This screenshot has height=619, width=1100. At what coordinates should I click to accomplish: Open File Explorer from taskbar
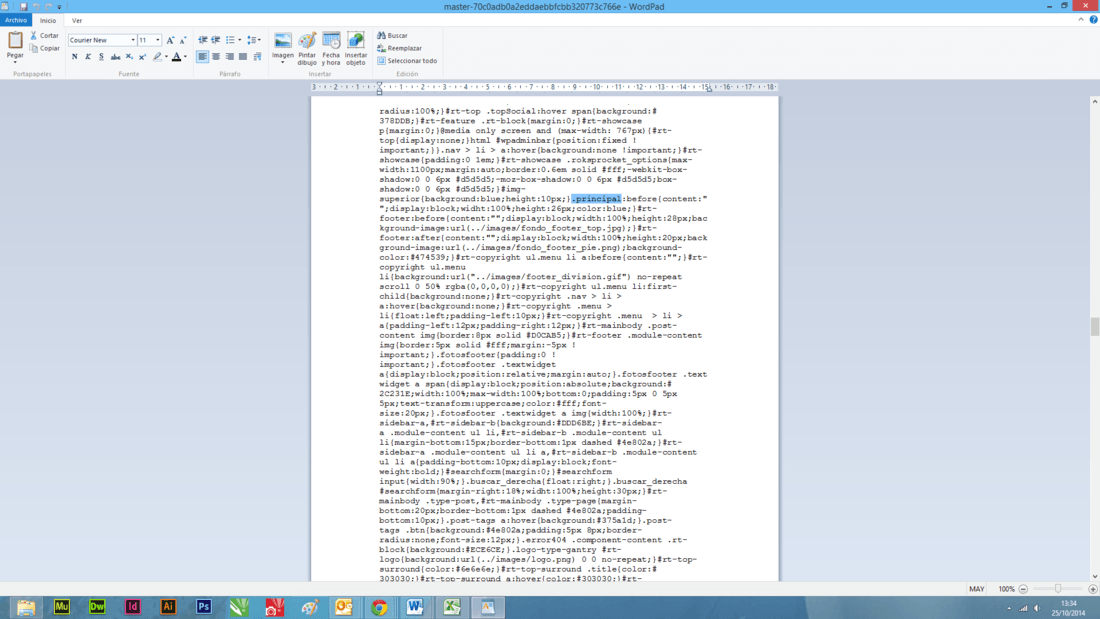[26, 607]
